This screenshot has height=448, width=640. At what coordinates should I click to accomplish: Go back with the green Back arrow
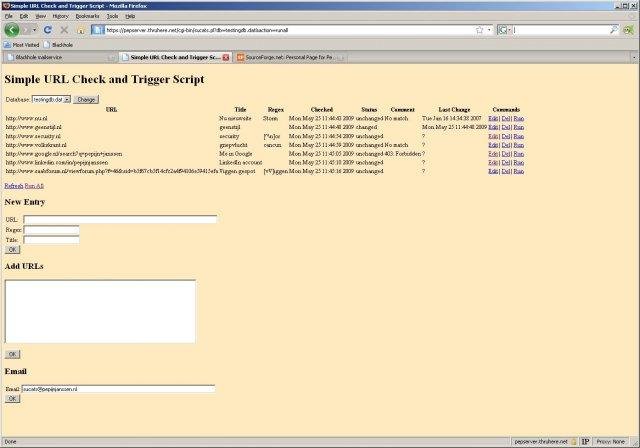[x=12, y=30]
